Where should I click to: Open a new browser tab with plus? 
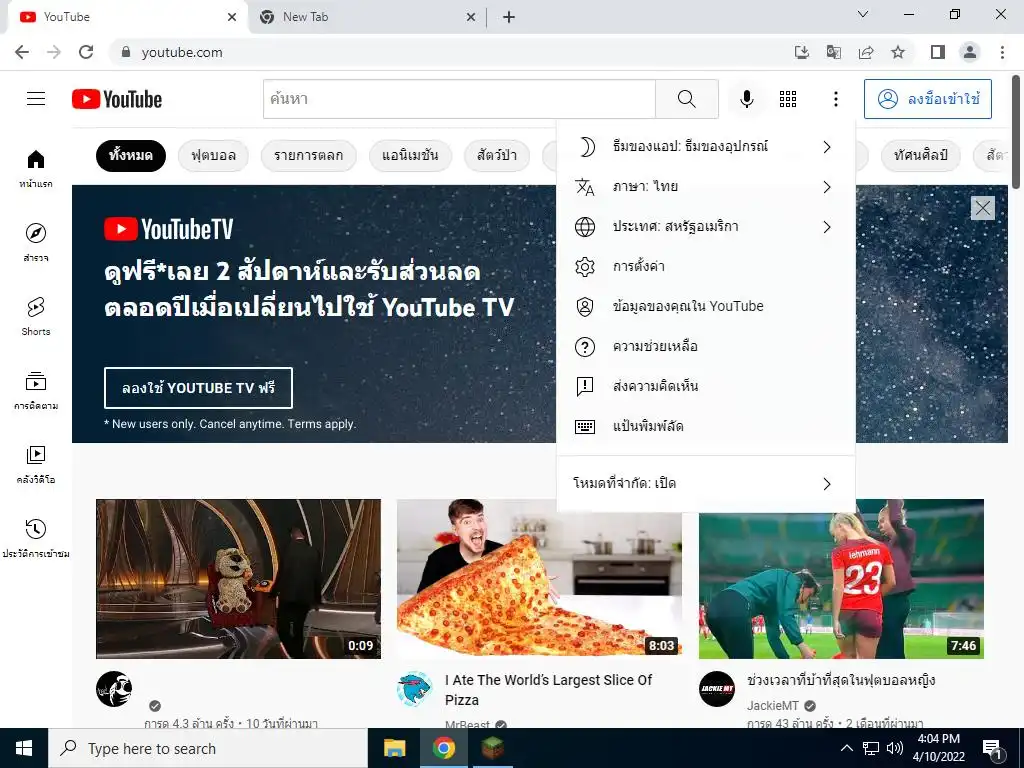[x=509, y=17]
